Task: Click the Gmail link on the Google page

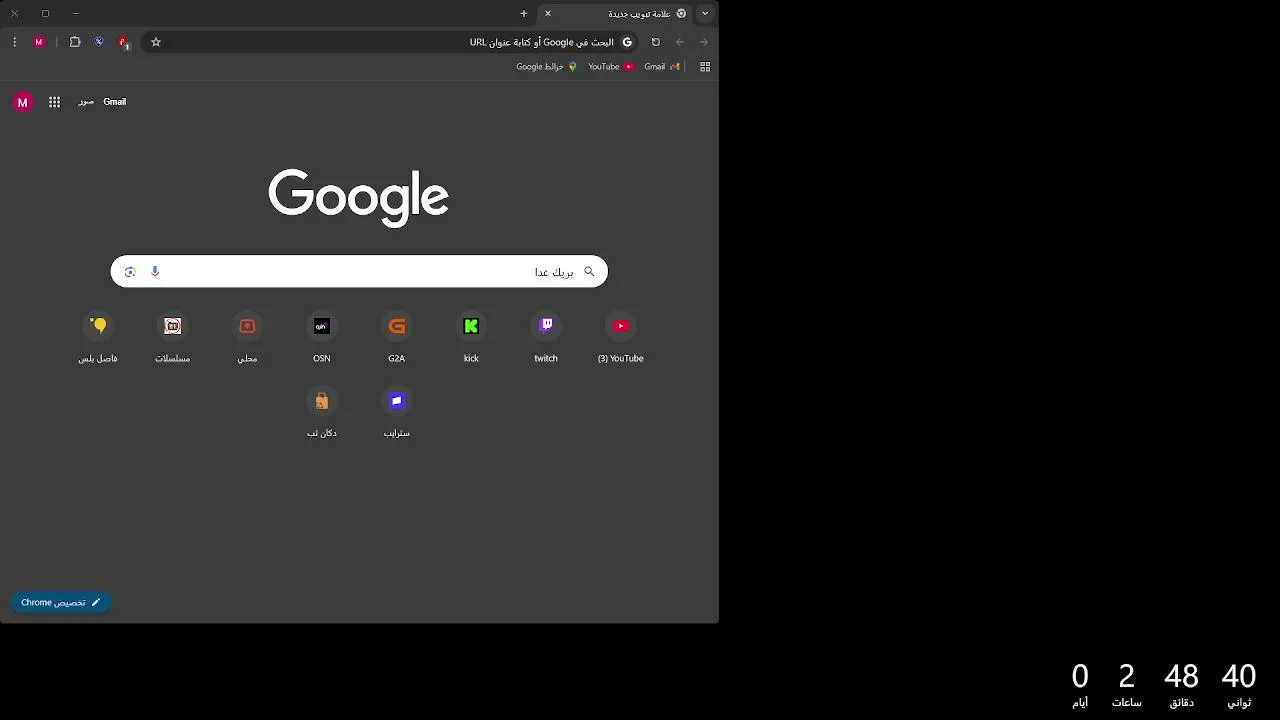Action: pyautogui.click(x=114, y=102)
